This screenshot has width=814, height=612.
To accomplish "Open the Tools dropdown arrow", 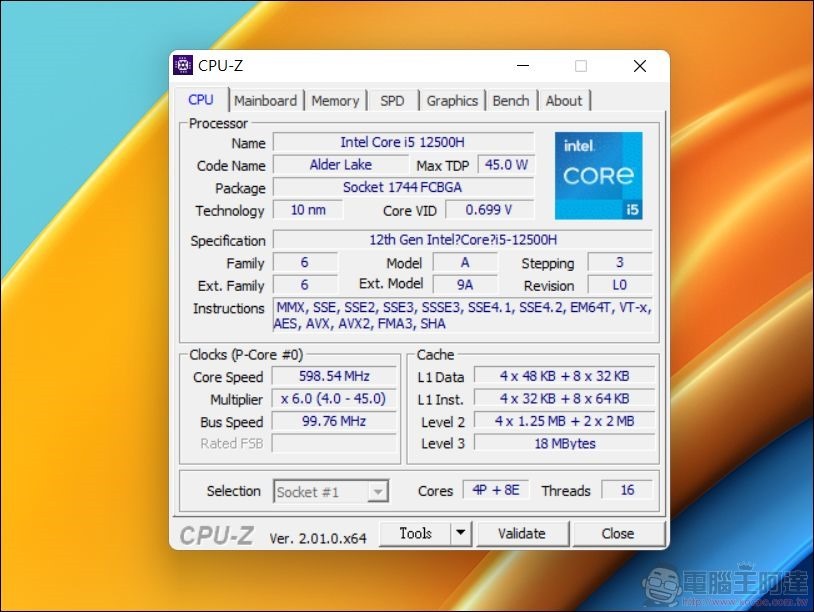I will (461, 533).
